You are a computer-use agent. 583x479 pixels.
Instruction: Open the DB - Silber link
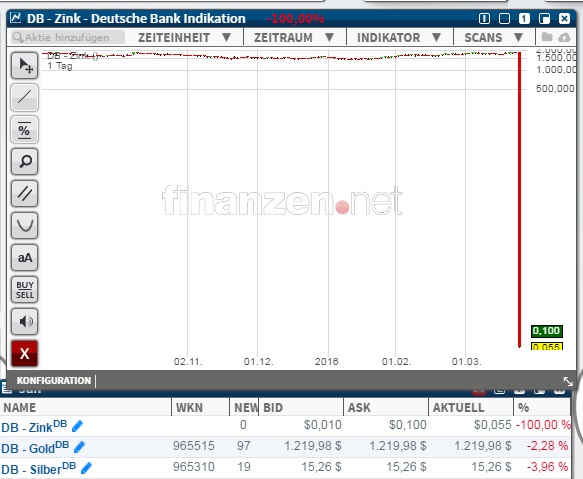pyautogui.click(x=39, y=468)
